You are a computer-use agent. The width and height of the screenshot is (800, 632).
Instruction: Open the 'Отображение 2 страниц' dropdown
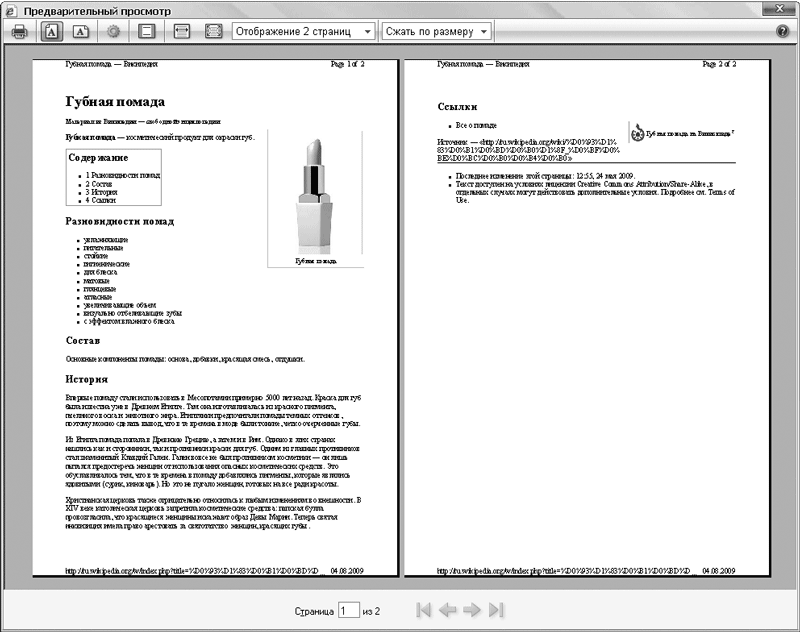[x=303, y=32]
